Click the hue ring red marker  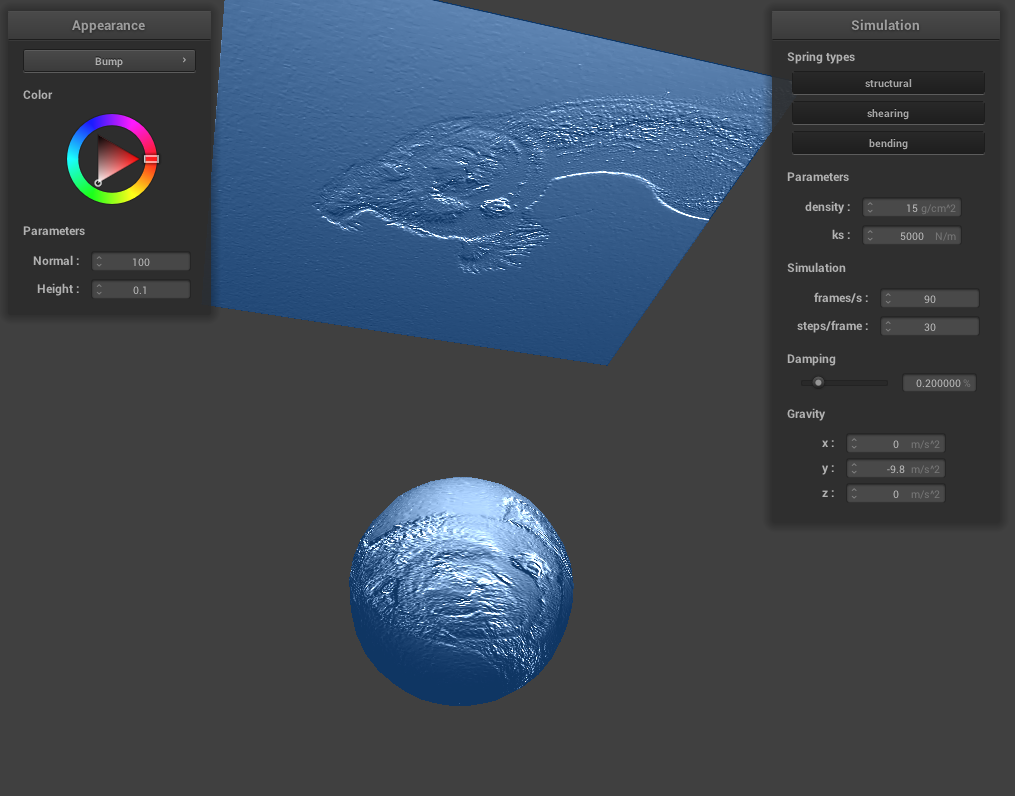coord(151,159)
